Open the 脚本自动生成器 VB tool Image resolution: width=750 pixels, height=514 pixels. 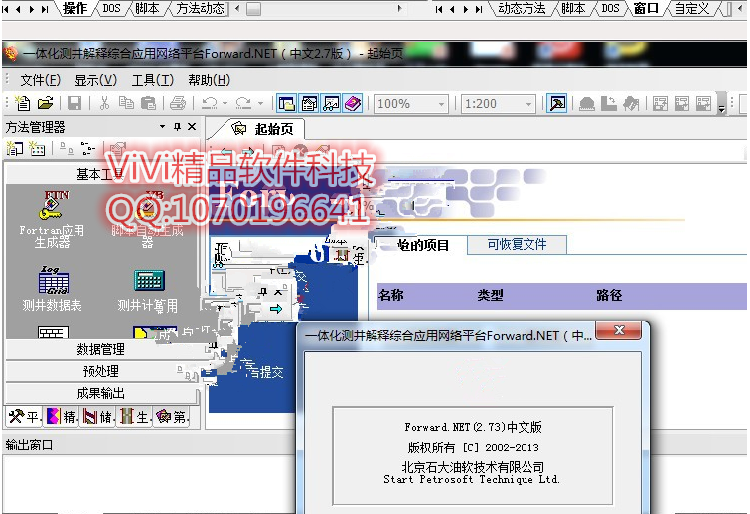pyautogui.click(x=147, y=219)
